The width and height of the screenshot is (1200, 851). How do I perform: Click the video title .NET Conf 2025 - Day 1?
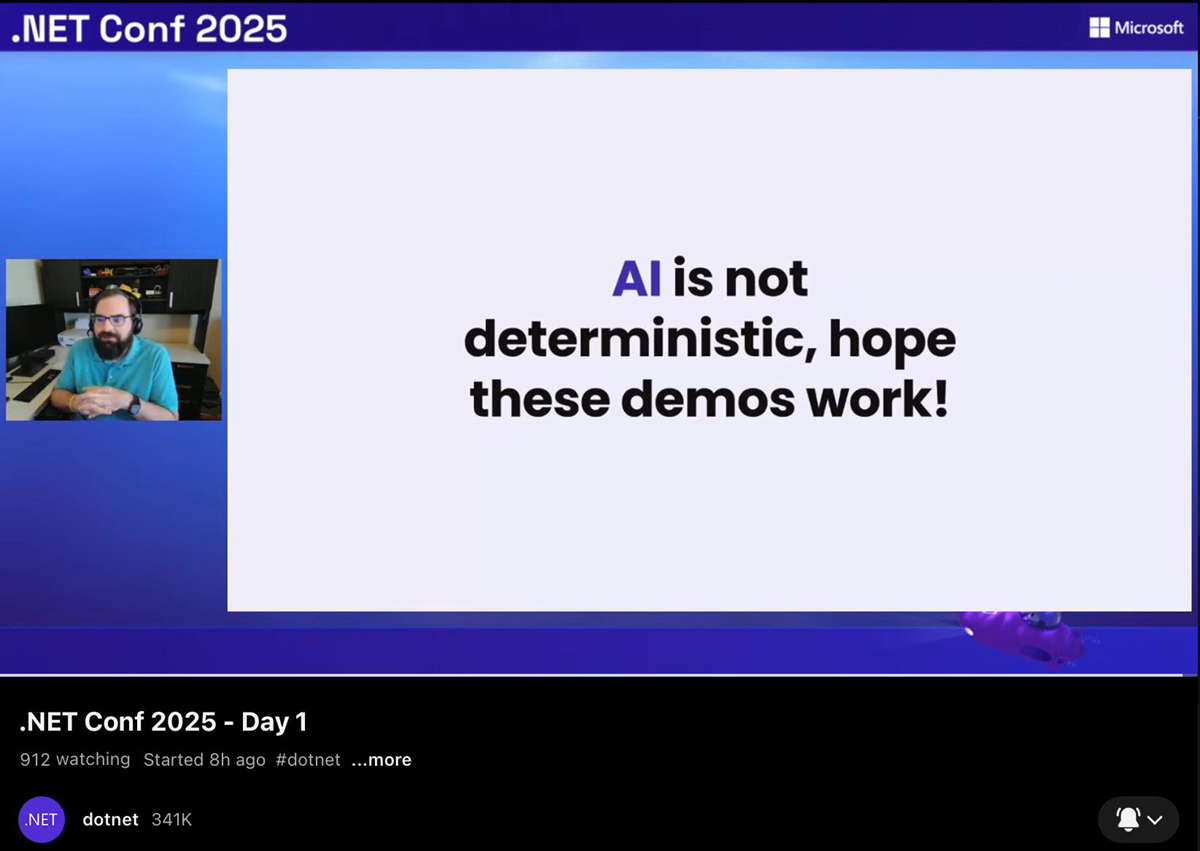coord(163,722)
